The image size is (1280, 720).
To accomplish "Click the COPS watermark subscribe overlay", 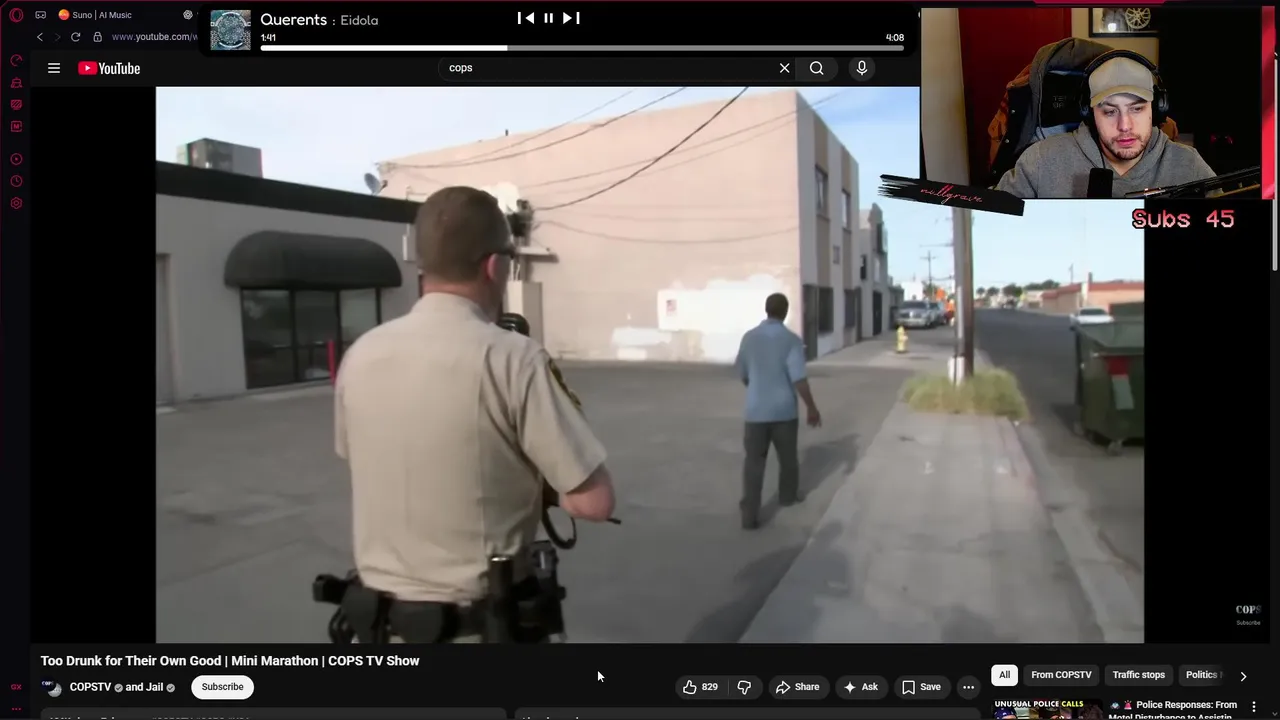I will click(x=1248, y=614).
